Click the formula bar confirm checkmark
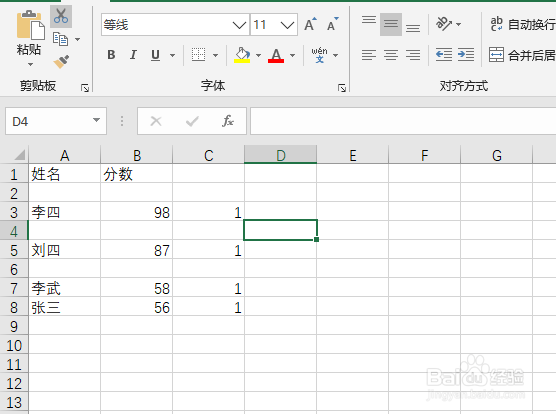Viewport: 556px width, 414px height. tap(192, 121)
